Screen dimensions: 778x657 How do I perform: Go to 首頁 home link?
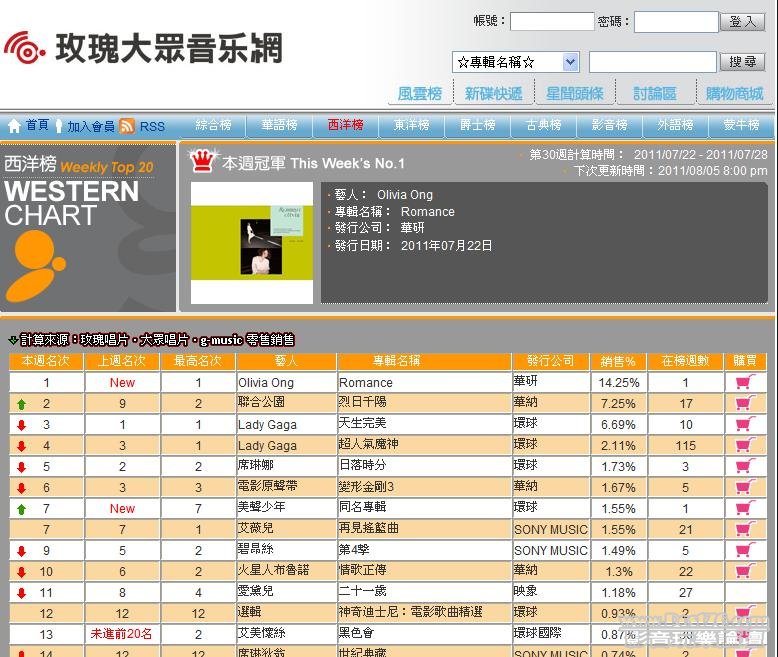pos(37,125)
